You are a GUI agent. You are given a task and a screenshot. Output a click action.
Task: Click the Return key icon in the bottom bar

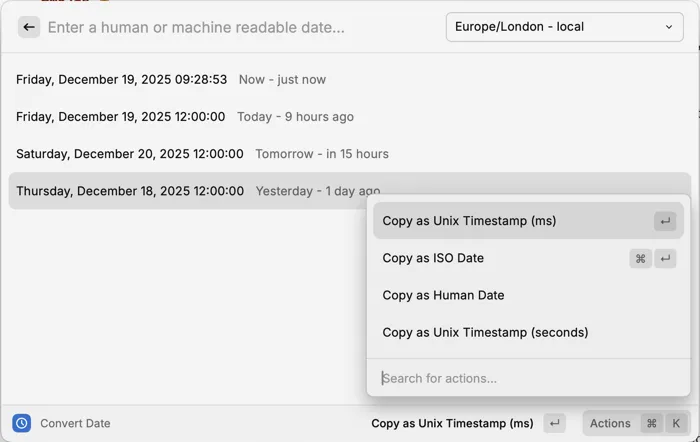tap(556, 423)
